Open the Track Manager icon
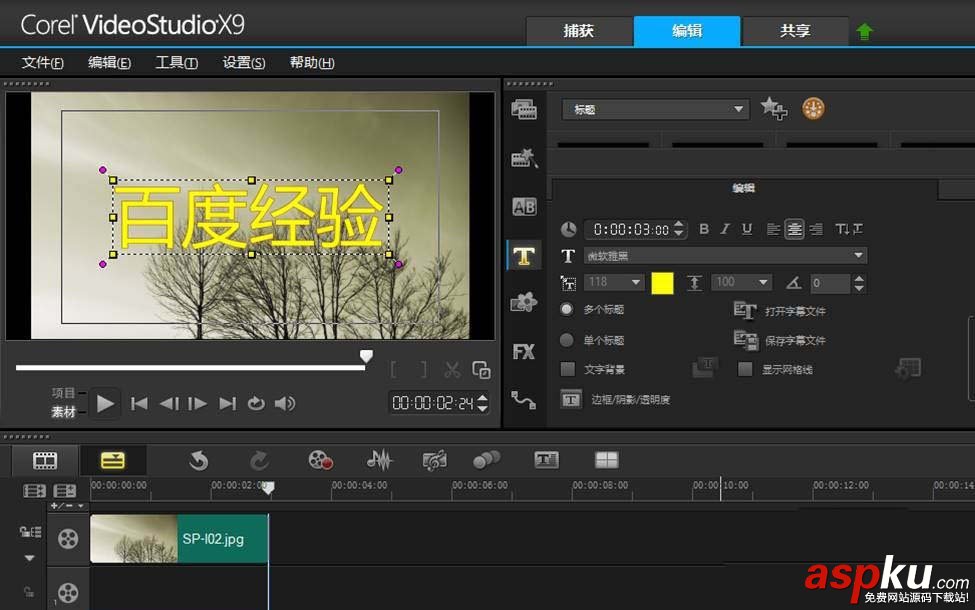975x610 pixels. pyautogui.click(x=605, y=460)
